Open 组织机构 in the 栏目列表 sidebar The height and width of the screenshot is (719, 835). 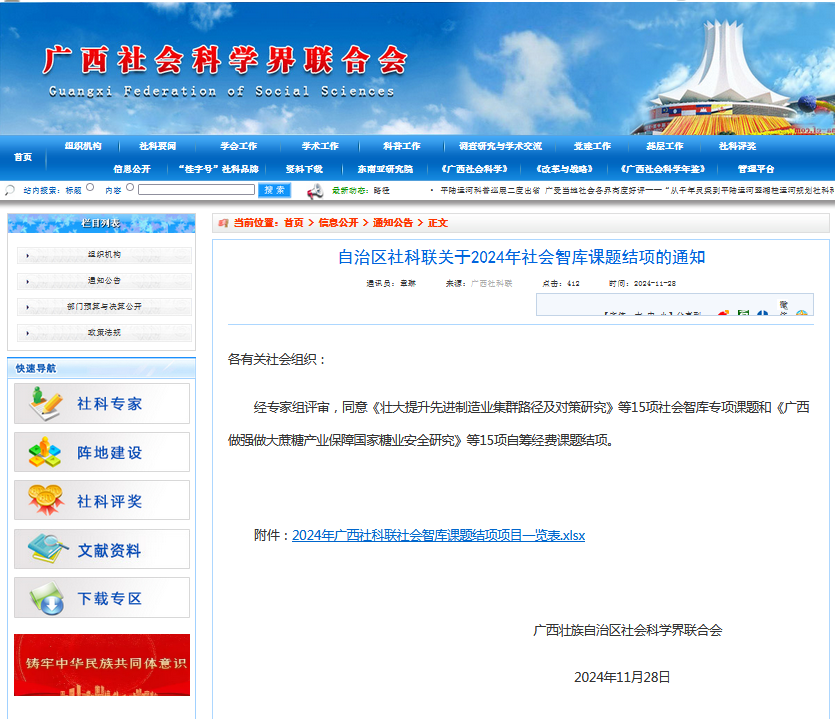pyautogui.click(x=104, y=255)
